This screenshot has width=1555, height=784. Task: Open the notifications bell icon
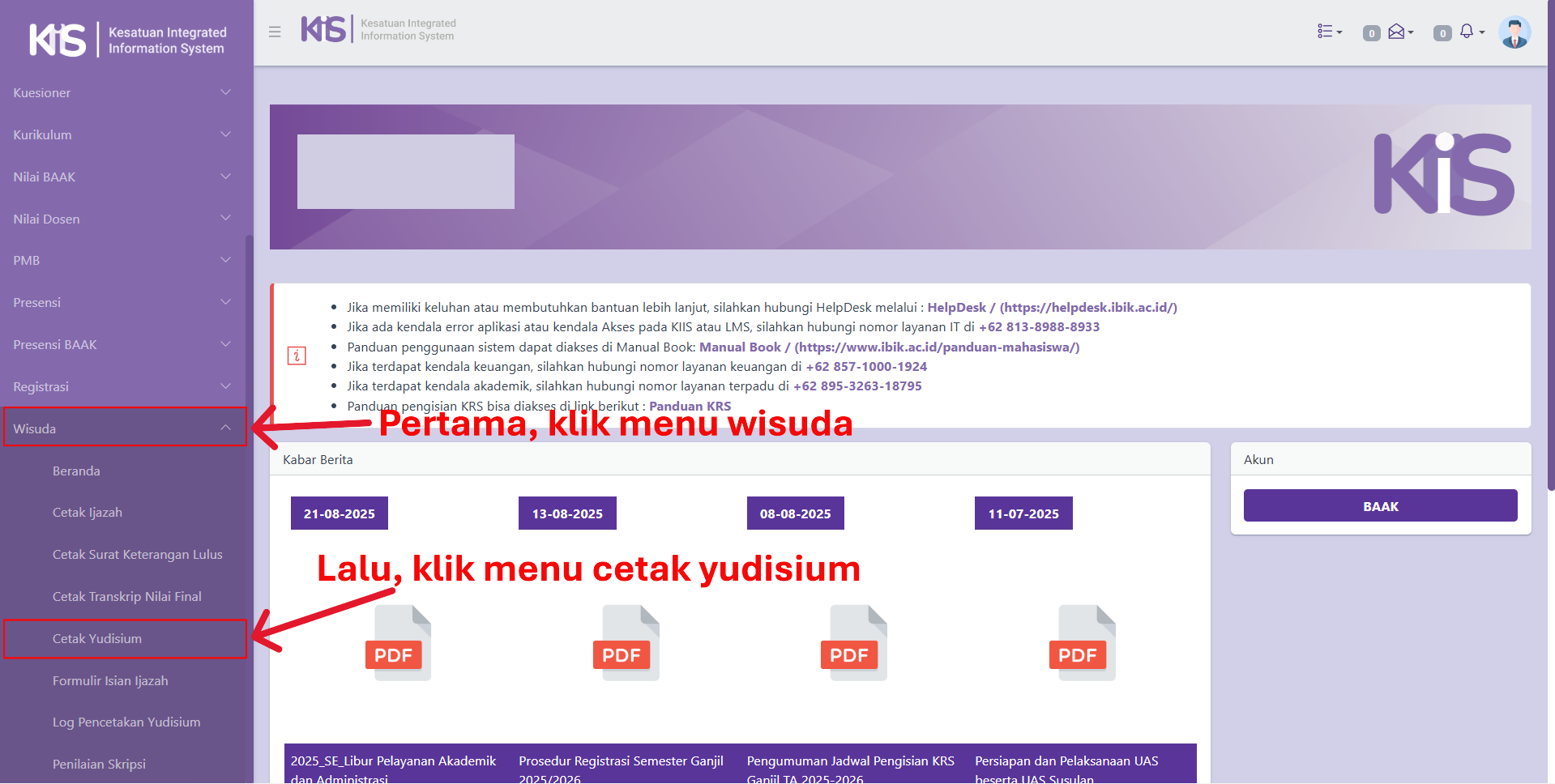(1470, 32)
